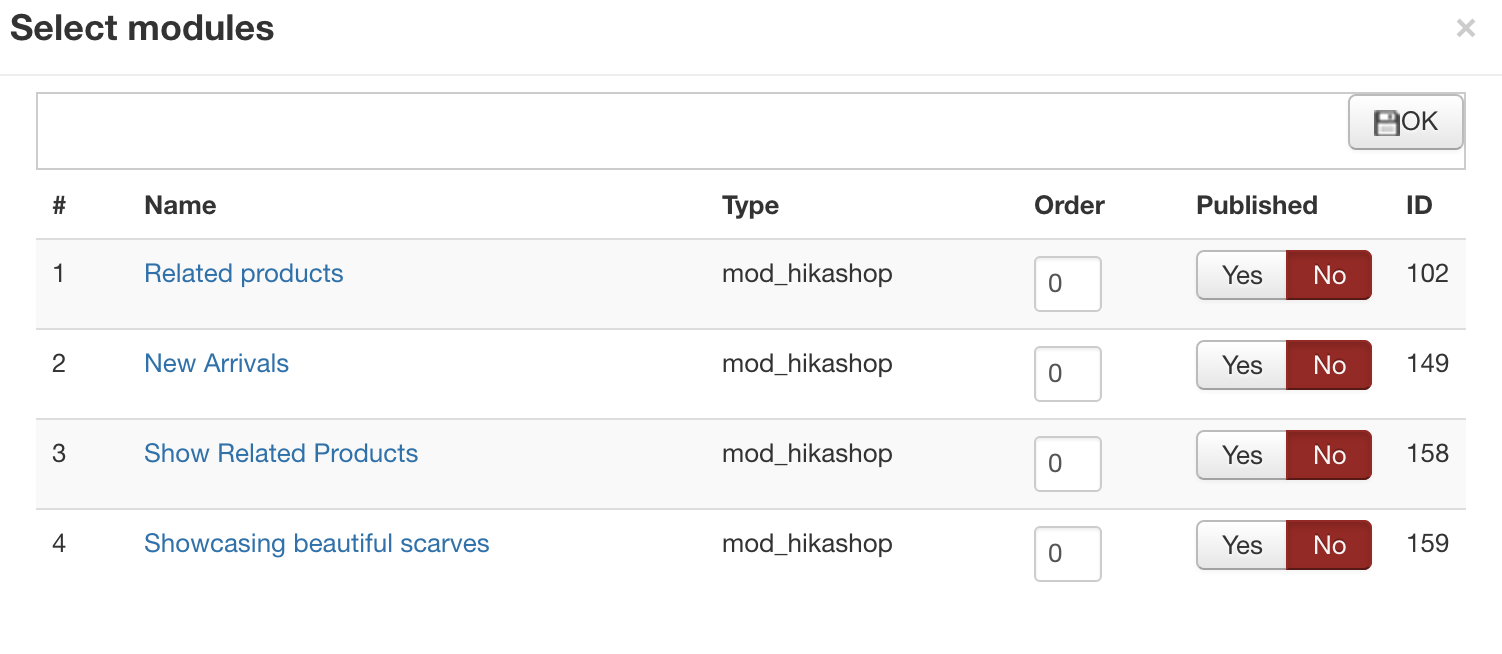Open the Show Related Products link

pos(281,454)
